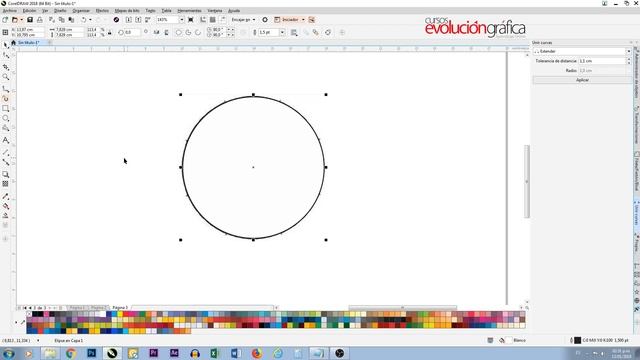Select the Artistic Media tool

coord(6,98)
